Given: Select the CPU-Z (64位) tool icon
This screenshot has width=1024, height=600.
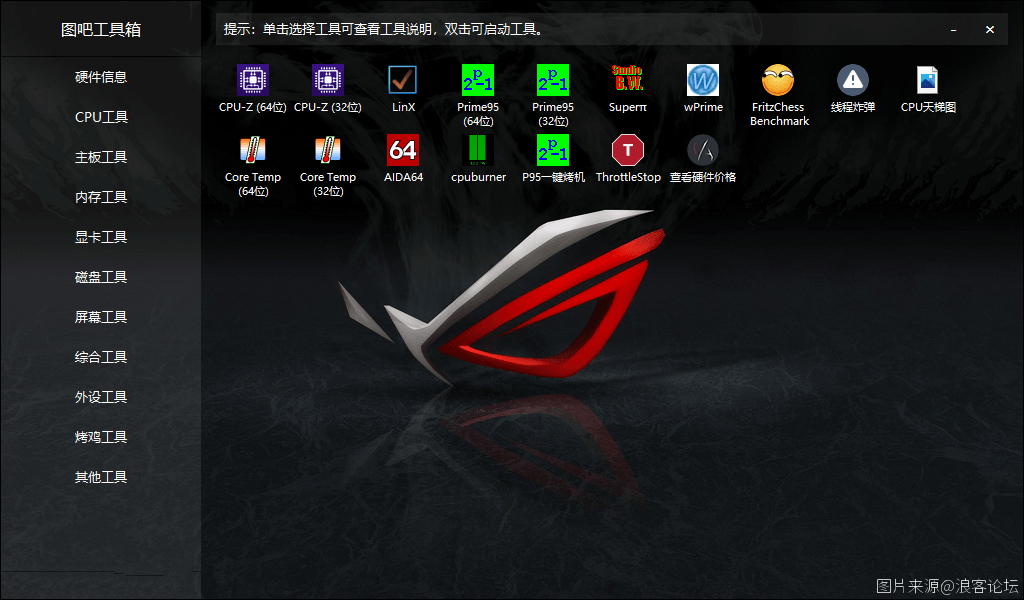Looking at the screenshot, I should pyautogui.click(x=253, y=80).
